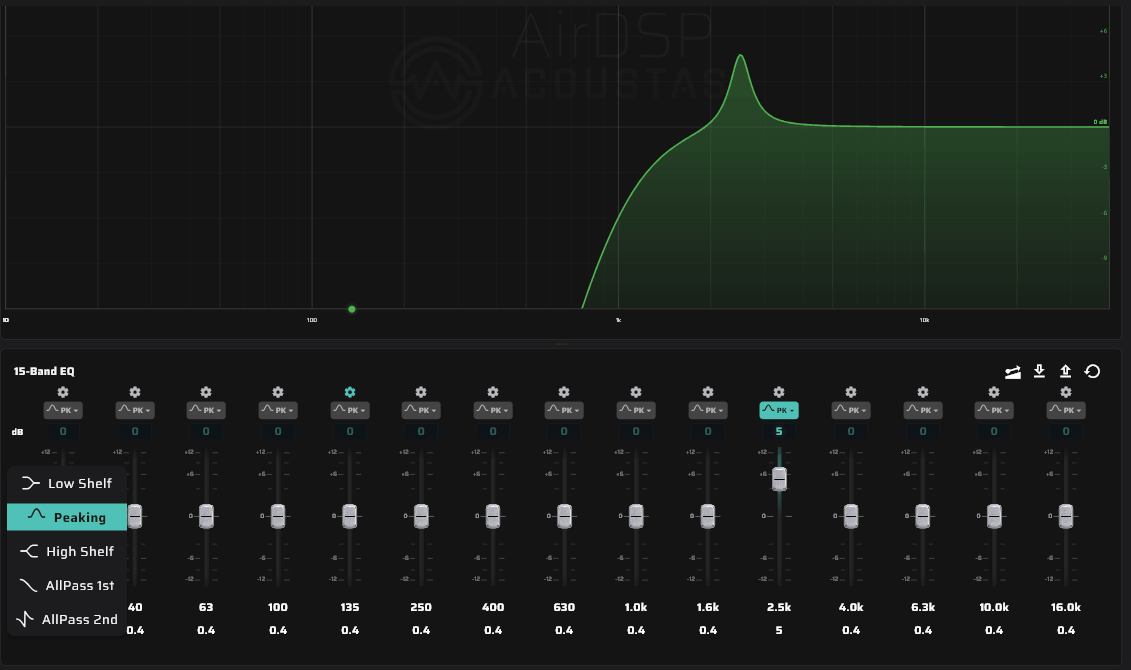Choose Peaking from the filter type menu
This screenshot has height=670, width=1131.
pyautogui.click(x=67, y=517)
